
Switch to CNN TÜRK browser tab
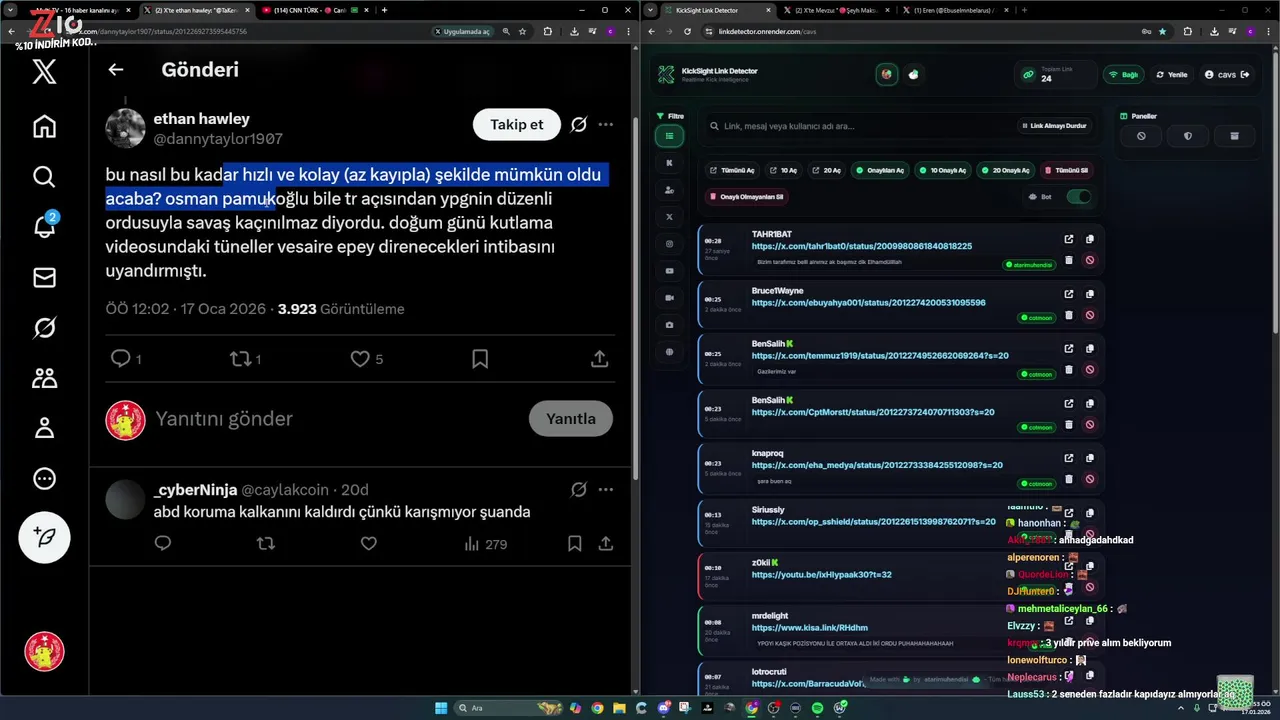click(314, 10)
